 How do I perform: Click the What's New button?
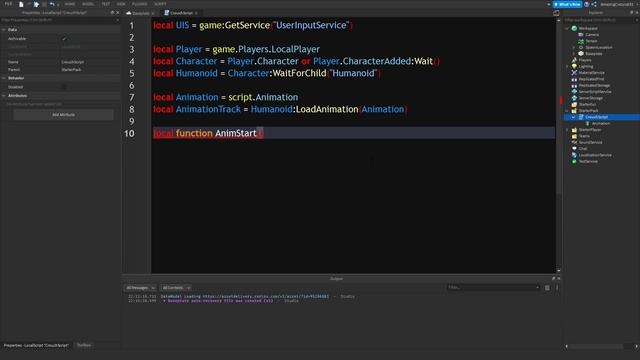pyautogui.click(x=567, y=4)
